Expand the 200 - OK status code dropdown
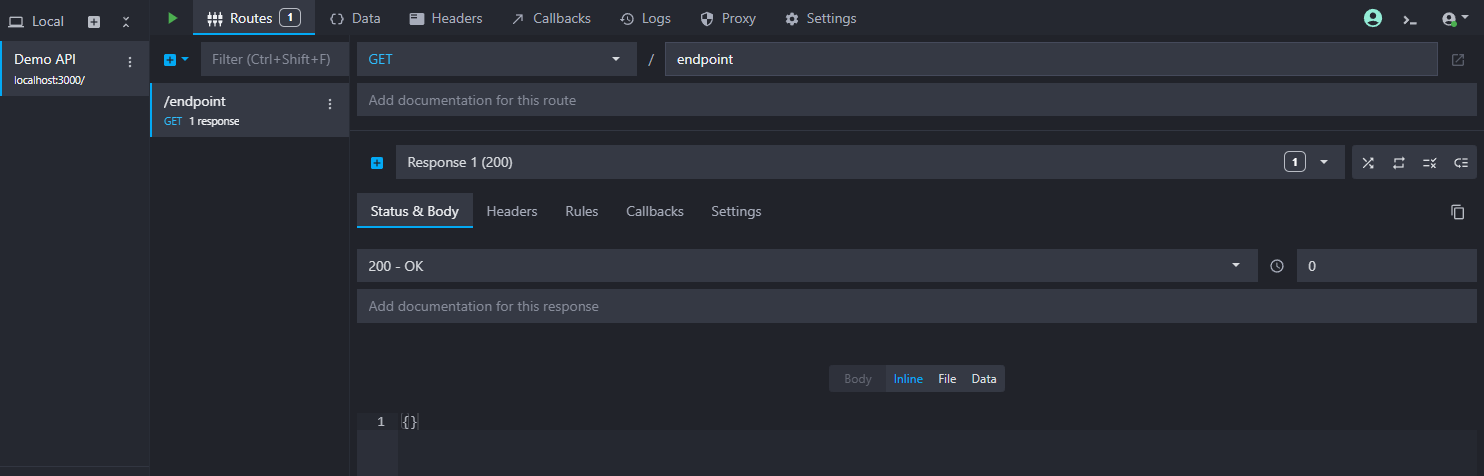Viewport: 1484px width, 476px height. 806,266
